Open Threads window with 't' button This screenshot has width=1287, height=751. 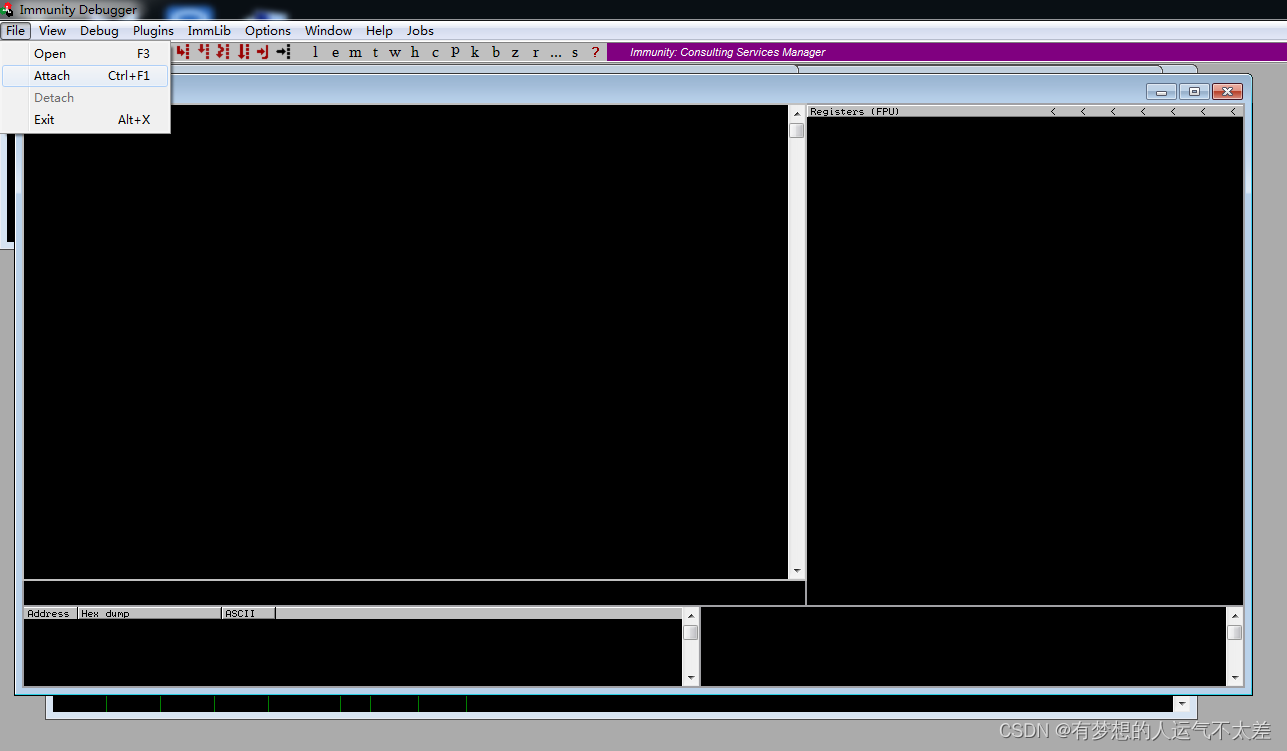[375, 52]
